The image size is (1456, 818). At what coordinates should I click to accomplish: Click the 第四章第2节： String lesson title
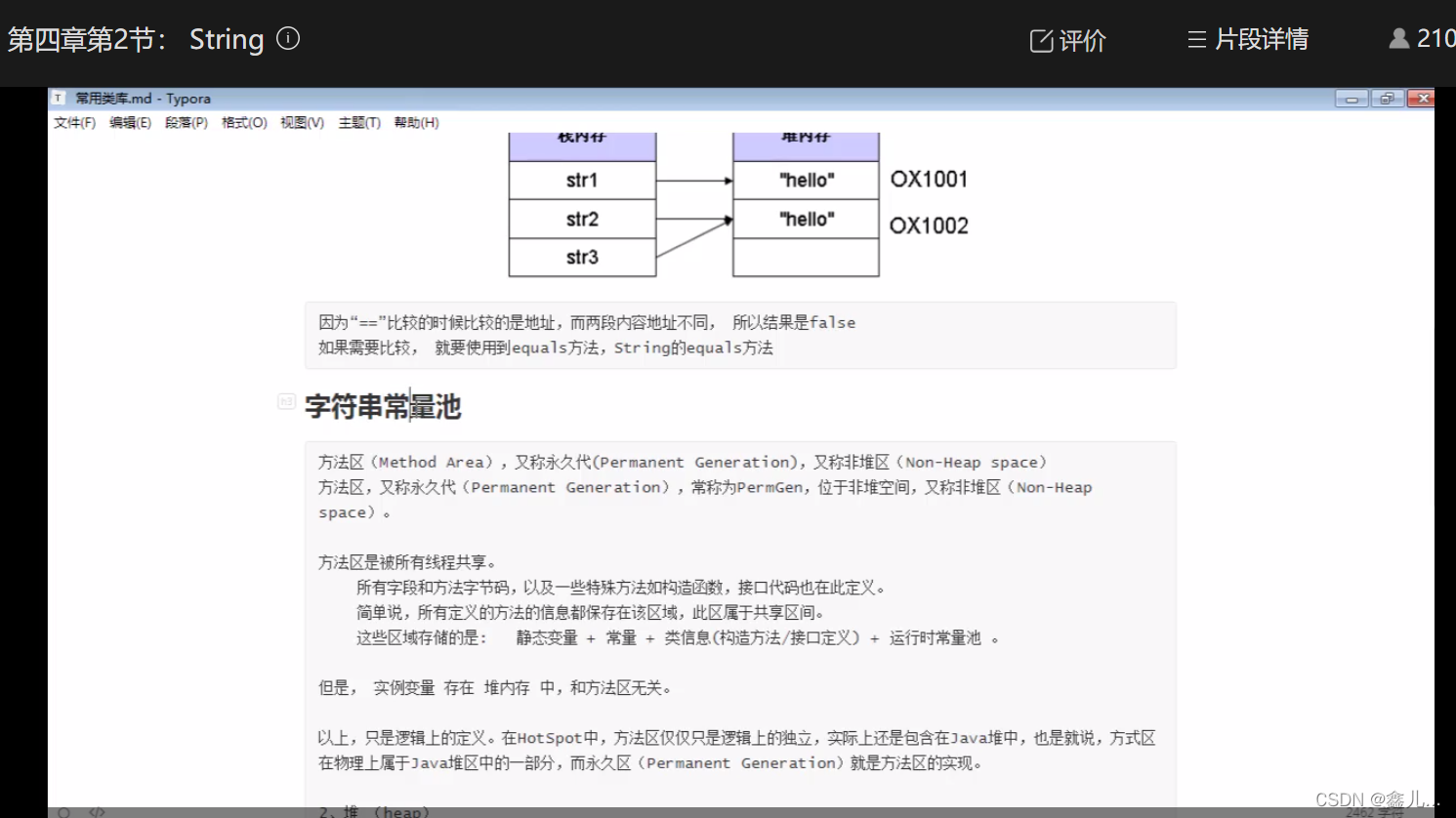pos(136,39)
